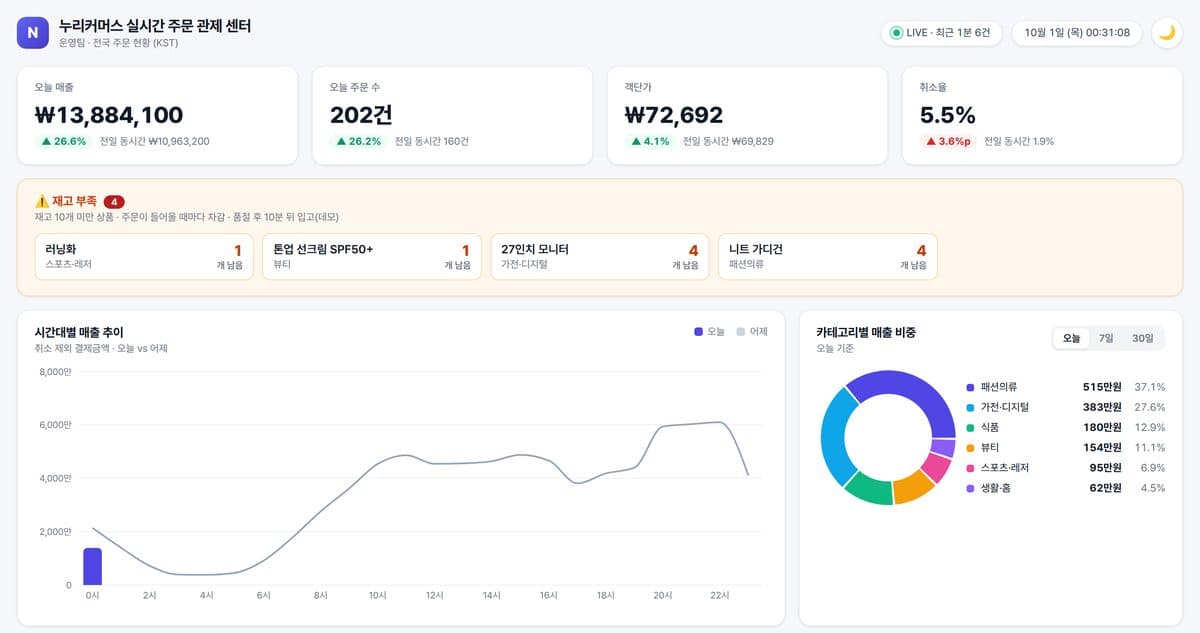Viewport: 1200px width, 633px height.
Task: Click the 95만원 value for 스포츠·레저
Action: pos(1105,468)
